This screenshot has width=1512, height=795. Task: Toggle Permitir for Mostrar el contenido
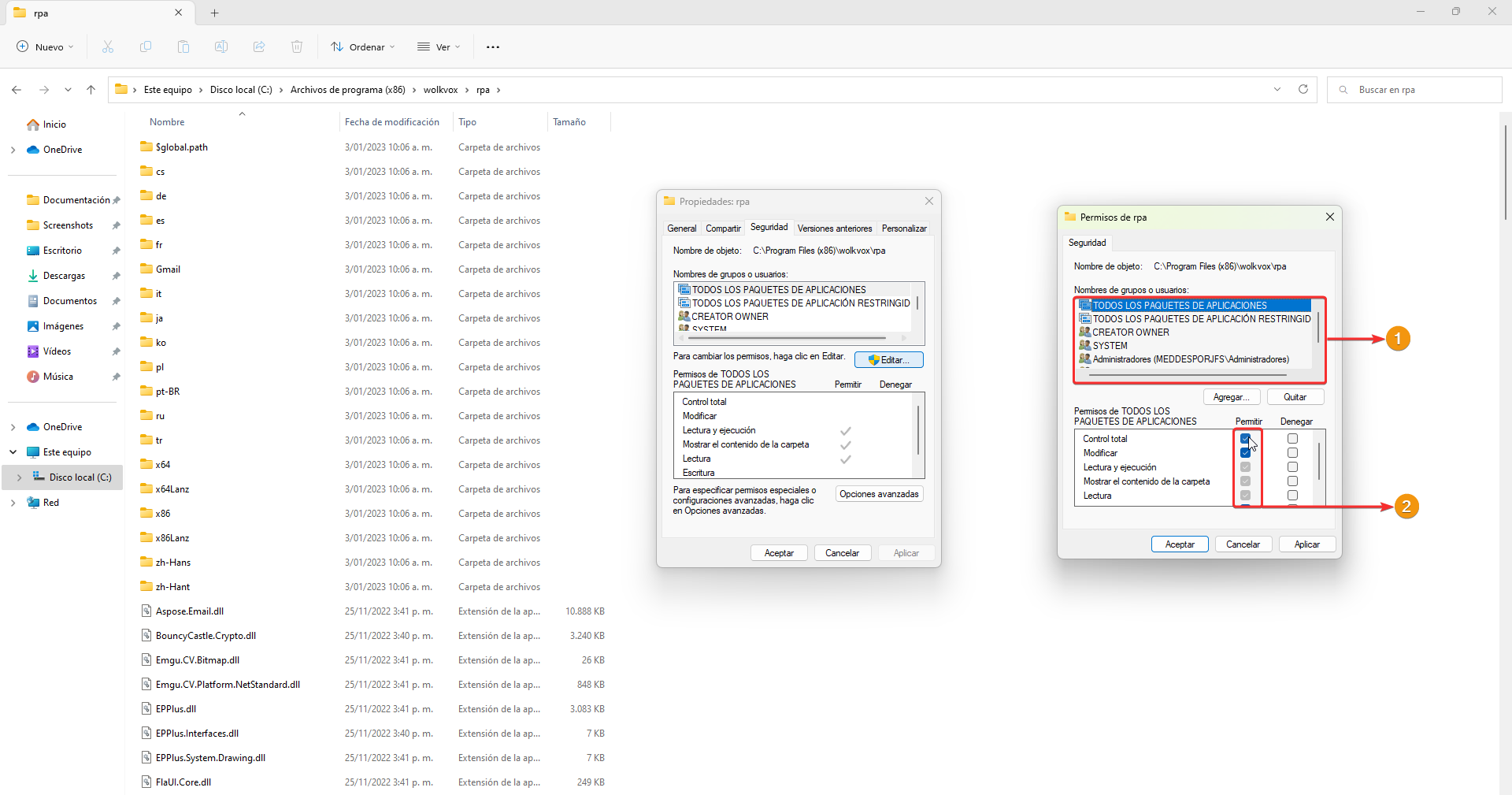click(1246, 481)
